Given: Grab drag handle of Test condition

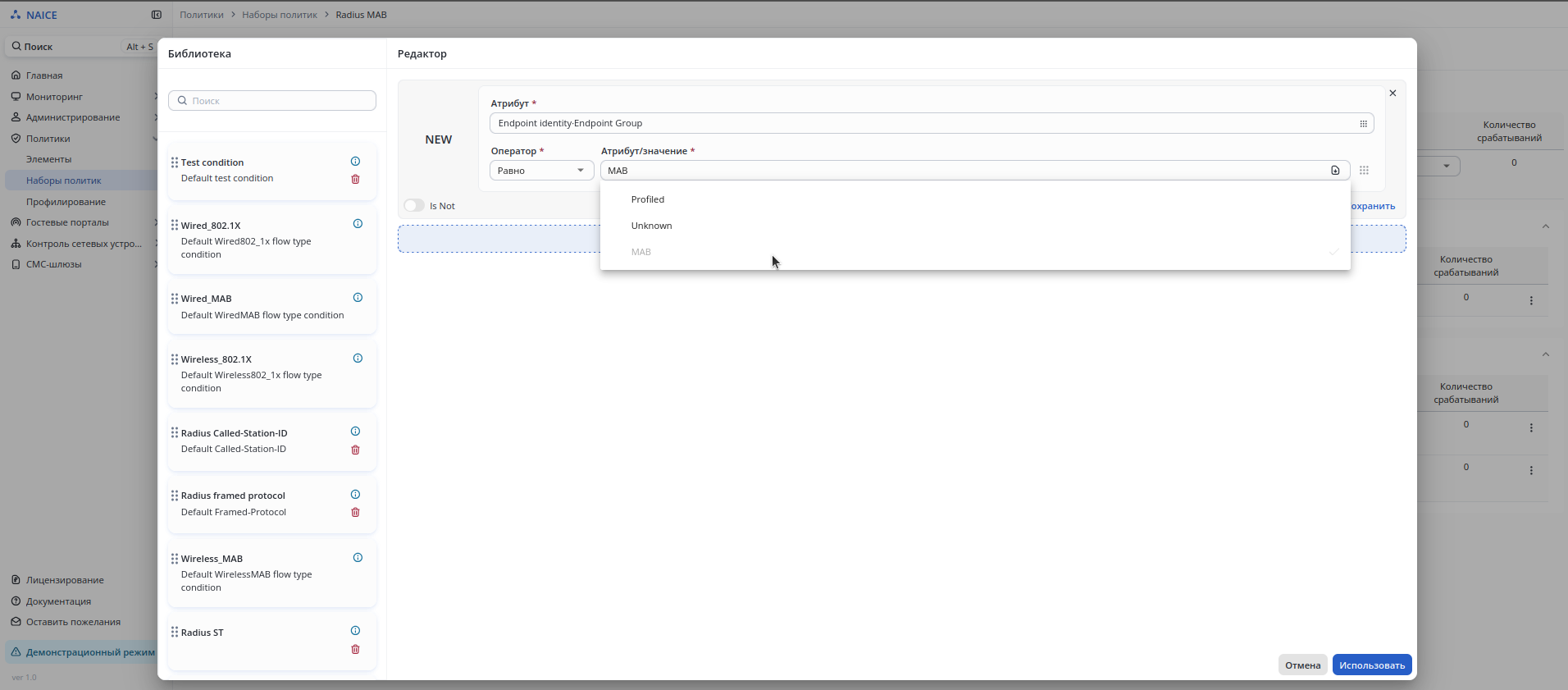Looking at the screenshot, I should (175, 162).
